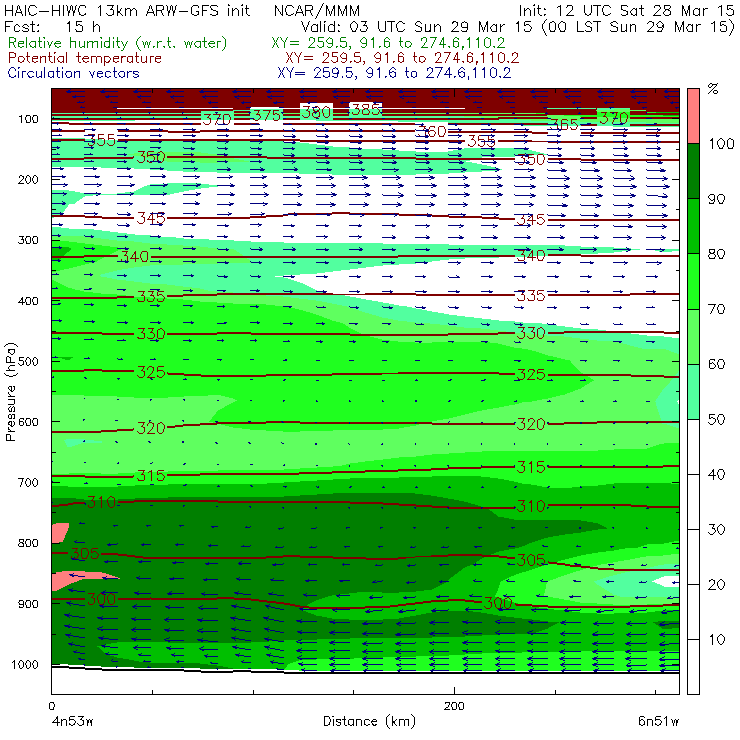Click the pink above-100% colorbar segment

click(693, 116)
